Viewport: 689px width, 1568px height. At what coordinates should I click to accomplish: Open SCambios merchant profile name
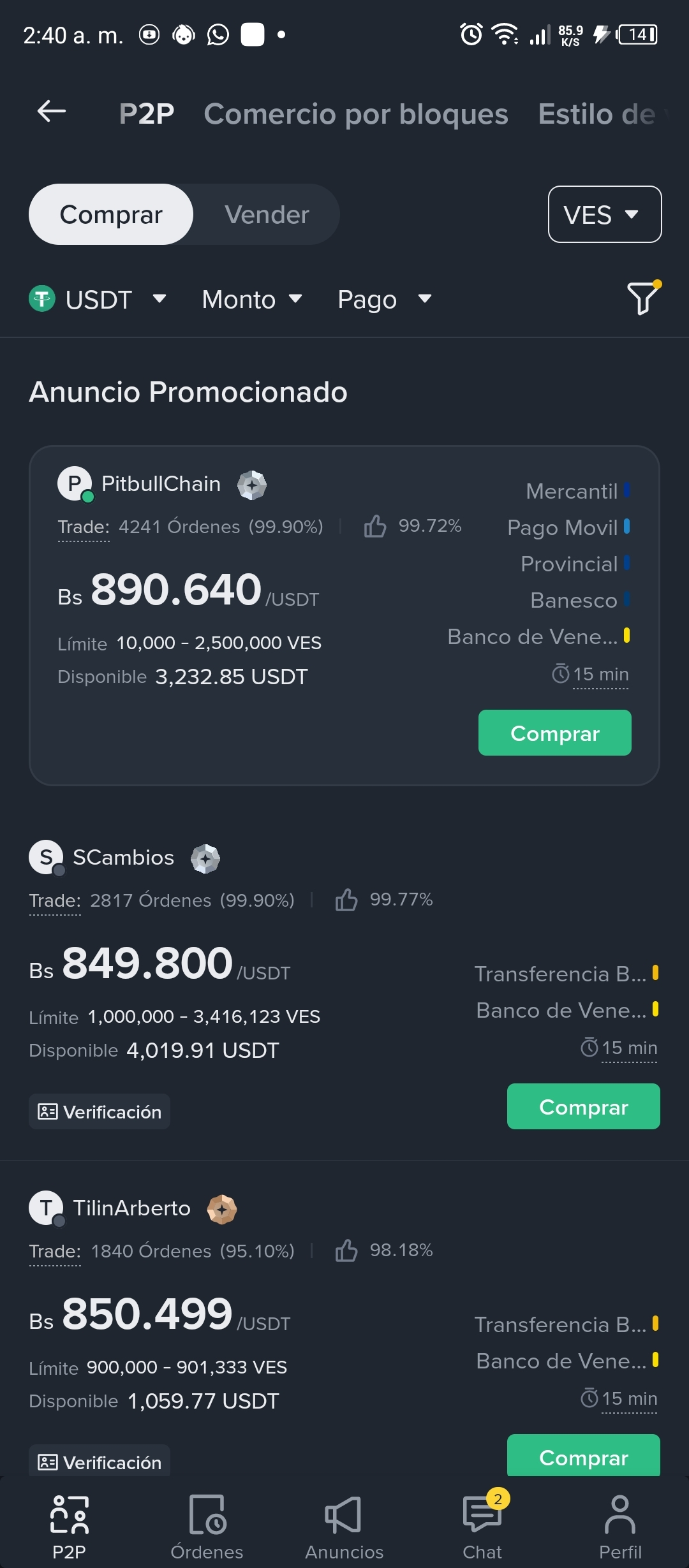click(x=123, y=858)
